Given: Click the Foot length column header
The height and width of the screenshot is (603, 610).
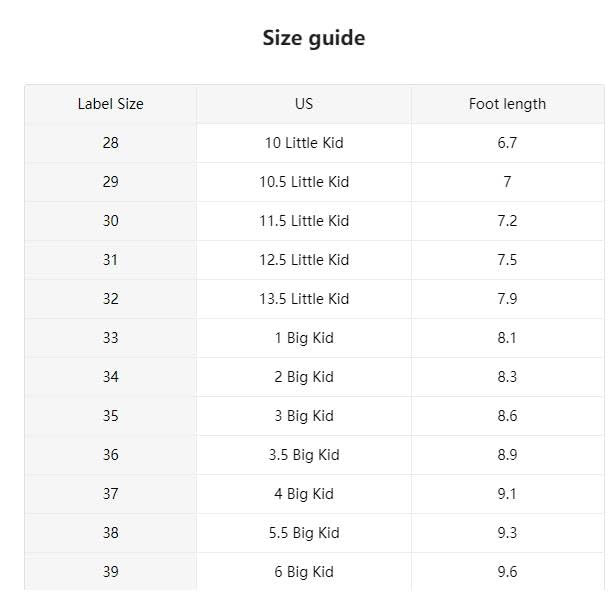Looking at the screenshot, I should pyautogui.click(x=507, y=104).
